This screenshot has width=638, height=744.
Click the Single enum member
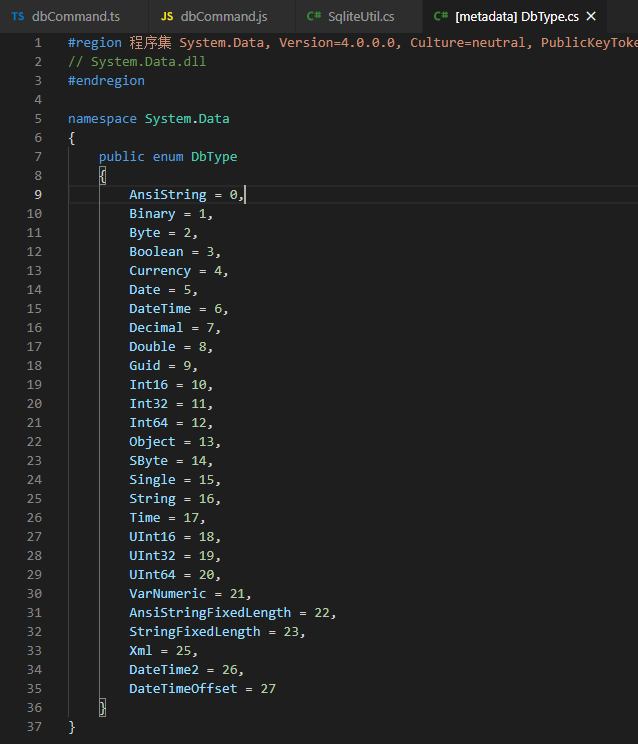click(x=152, y=479)
